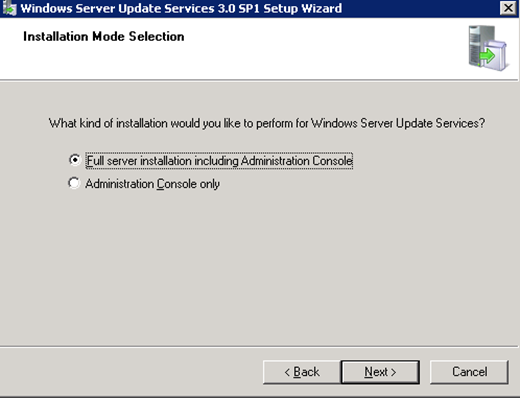Click the server install graphic in header

tap(488, 48)
